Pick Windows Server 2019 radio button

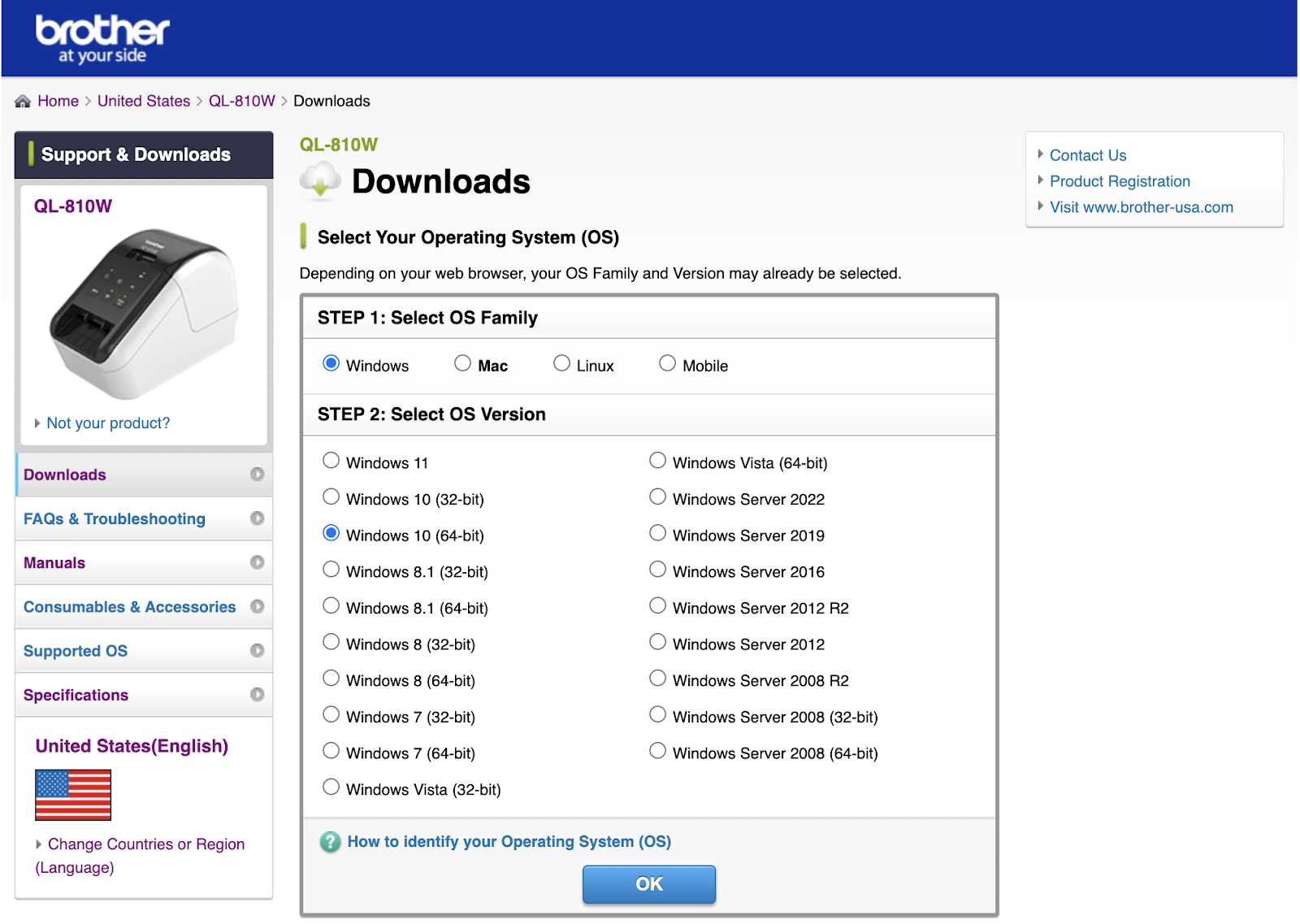[x=657, y=533]
